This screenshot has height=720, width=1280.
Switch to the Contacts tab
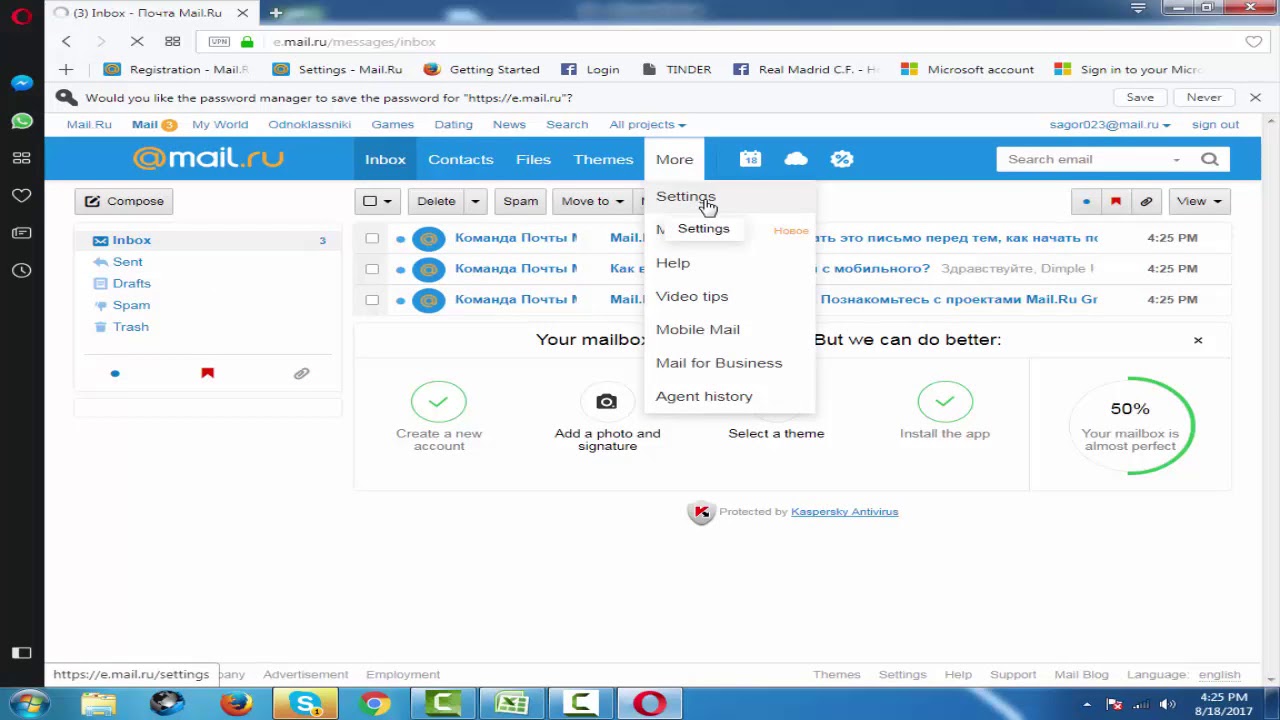(x=460, y=159)
